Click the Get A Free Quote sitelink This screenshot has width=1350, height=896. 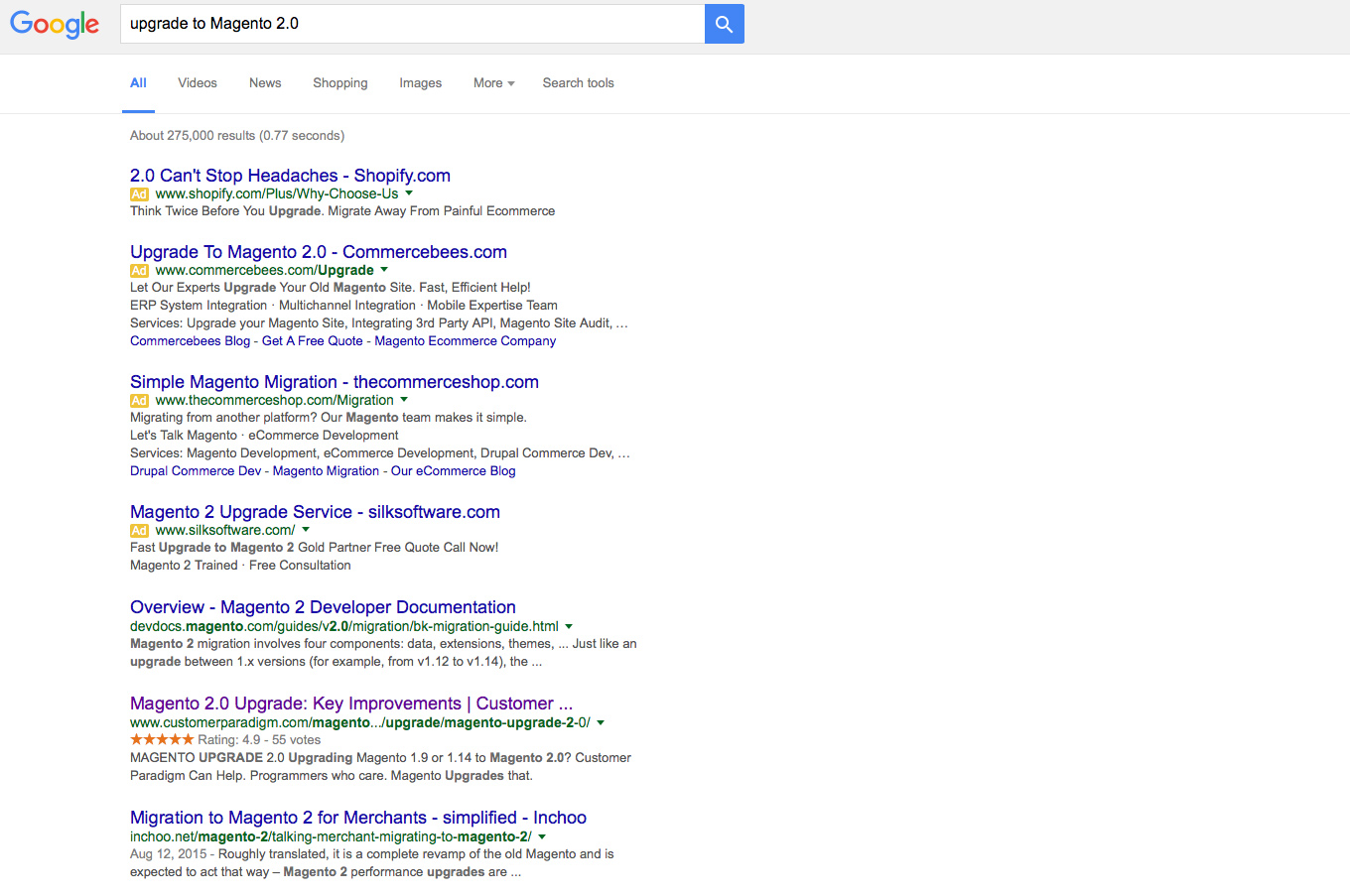[x=313, y=341]
